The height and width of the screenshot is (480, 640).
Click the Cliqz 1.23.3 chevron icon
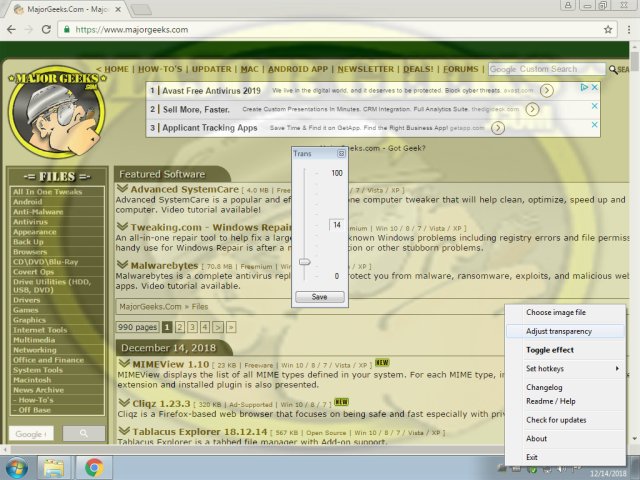tap(124, 403)
